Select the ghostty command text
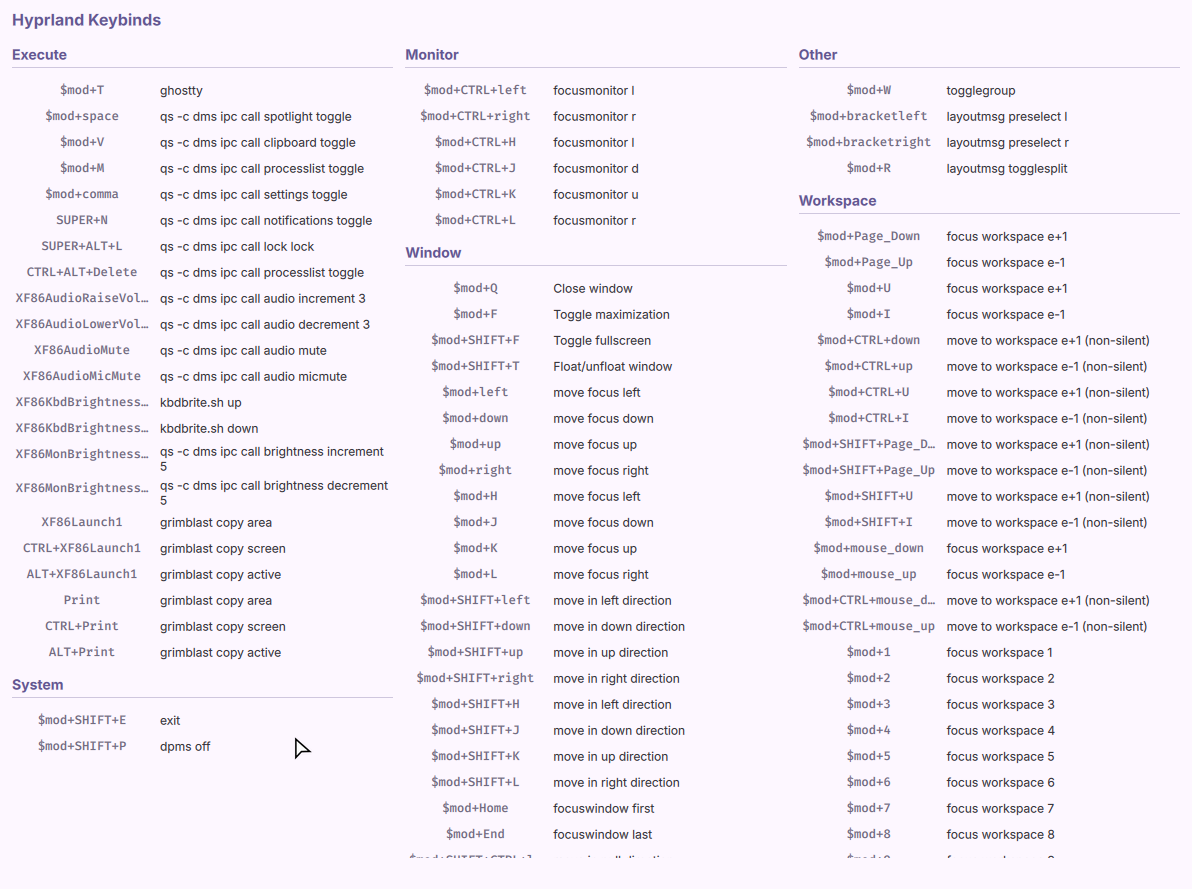 pos(181,91)
